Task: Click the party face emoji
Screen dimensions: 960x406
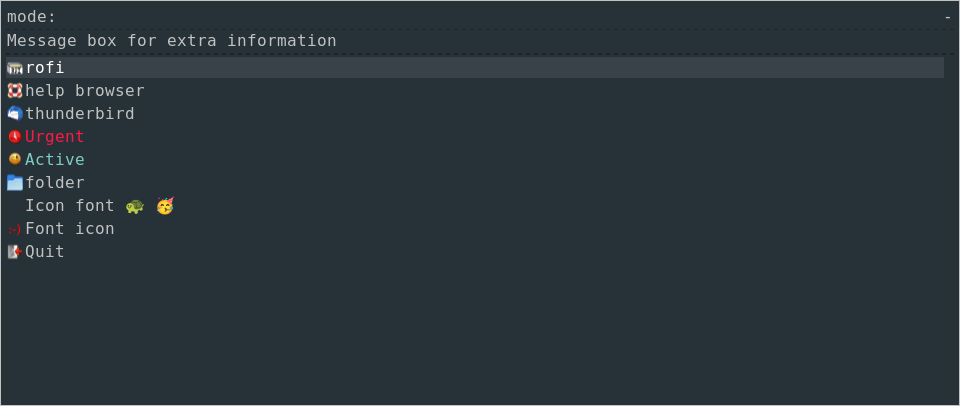Action: pos(165,206)
